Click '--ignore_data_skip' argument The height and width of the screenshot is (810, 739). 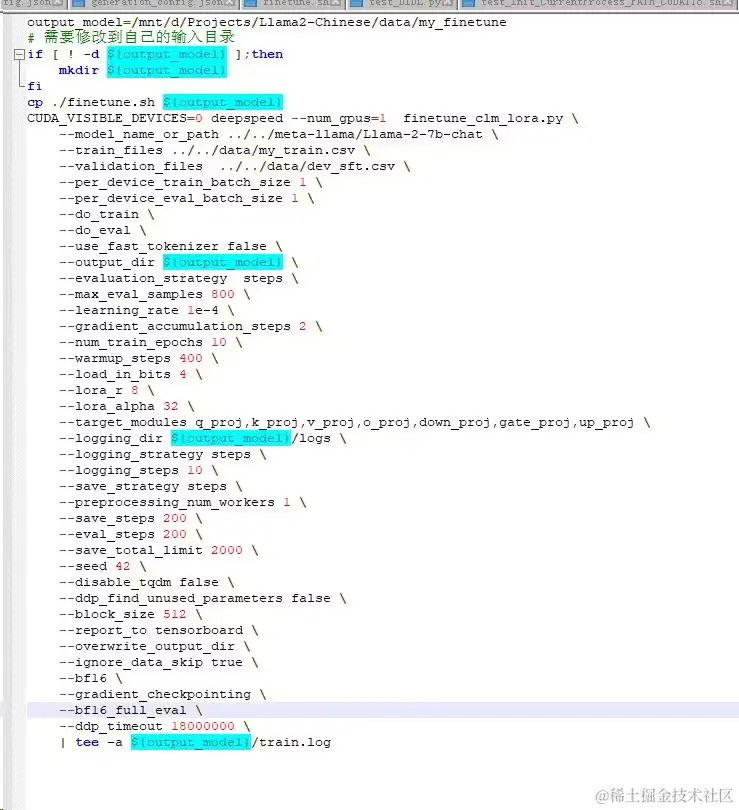[x=131, y=663]
